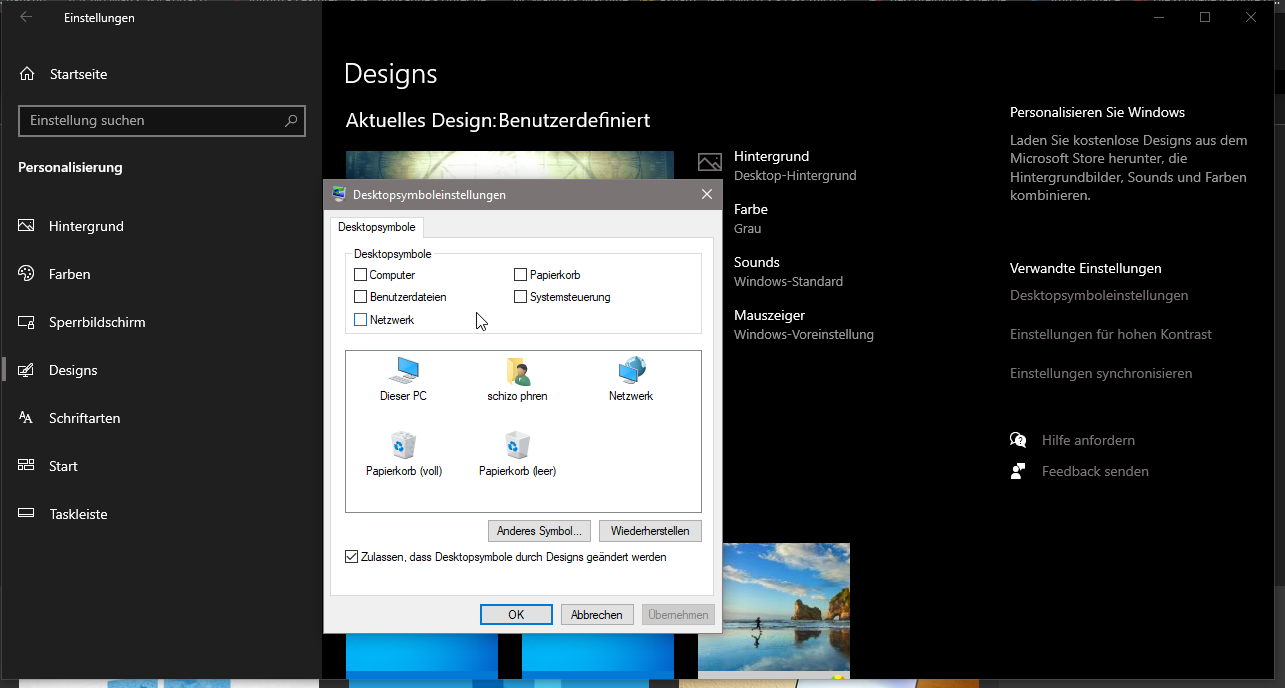Click the Farben palette icon

(x=27, y=274)
